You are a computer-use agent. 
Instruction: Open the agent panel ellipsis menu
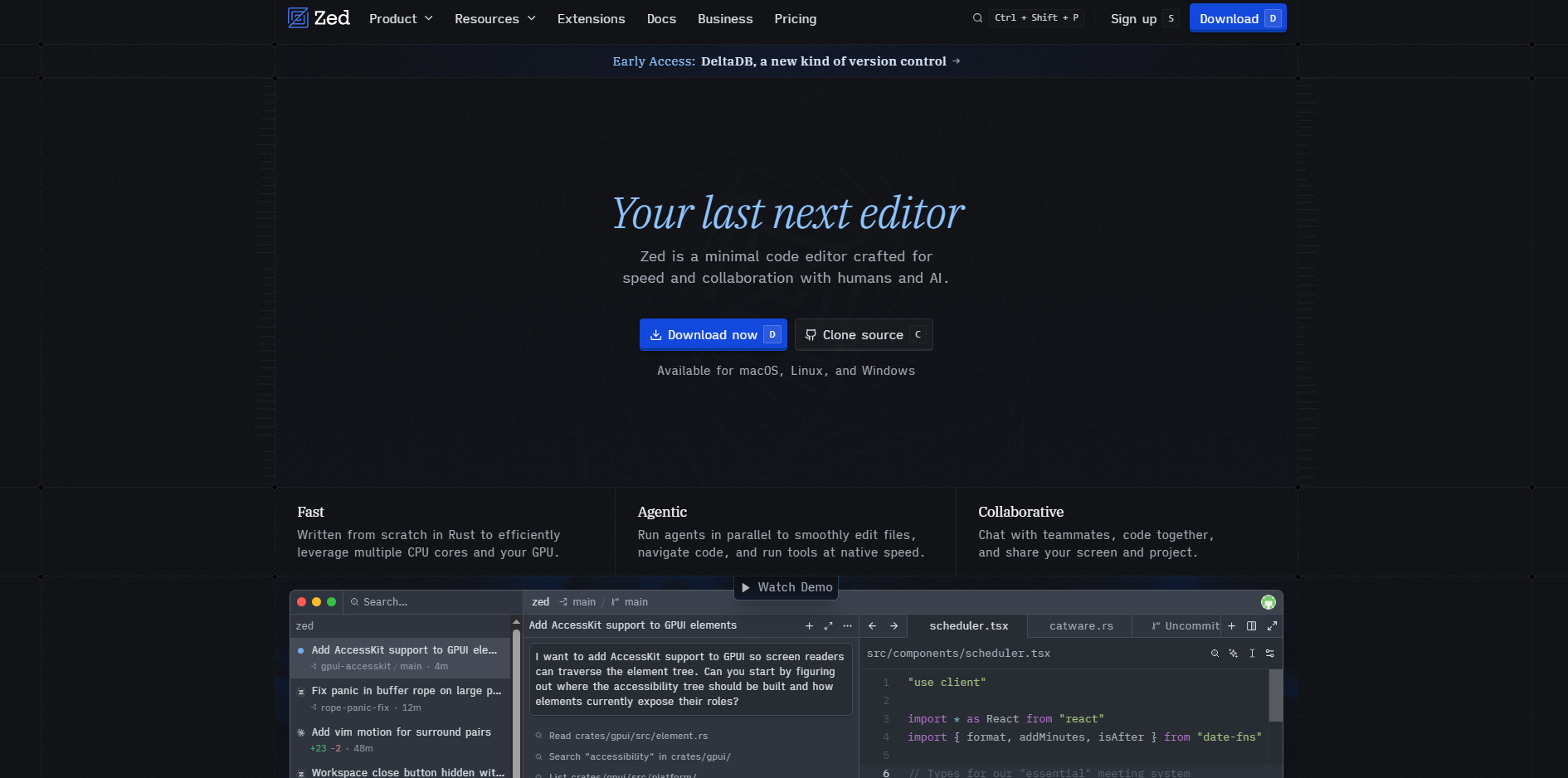coord(847,626)
